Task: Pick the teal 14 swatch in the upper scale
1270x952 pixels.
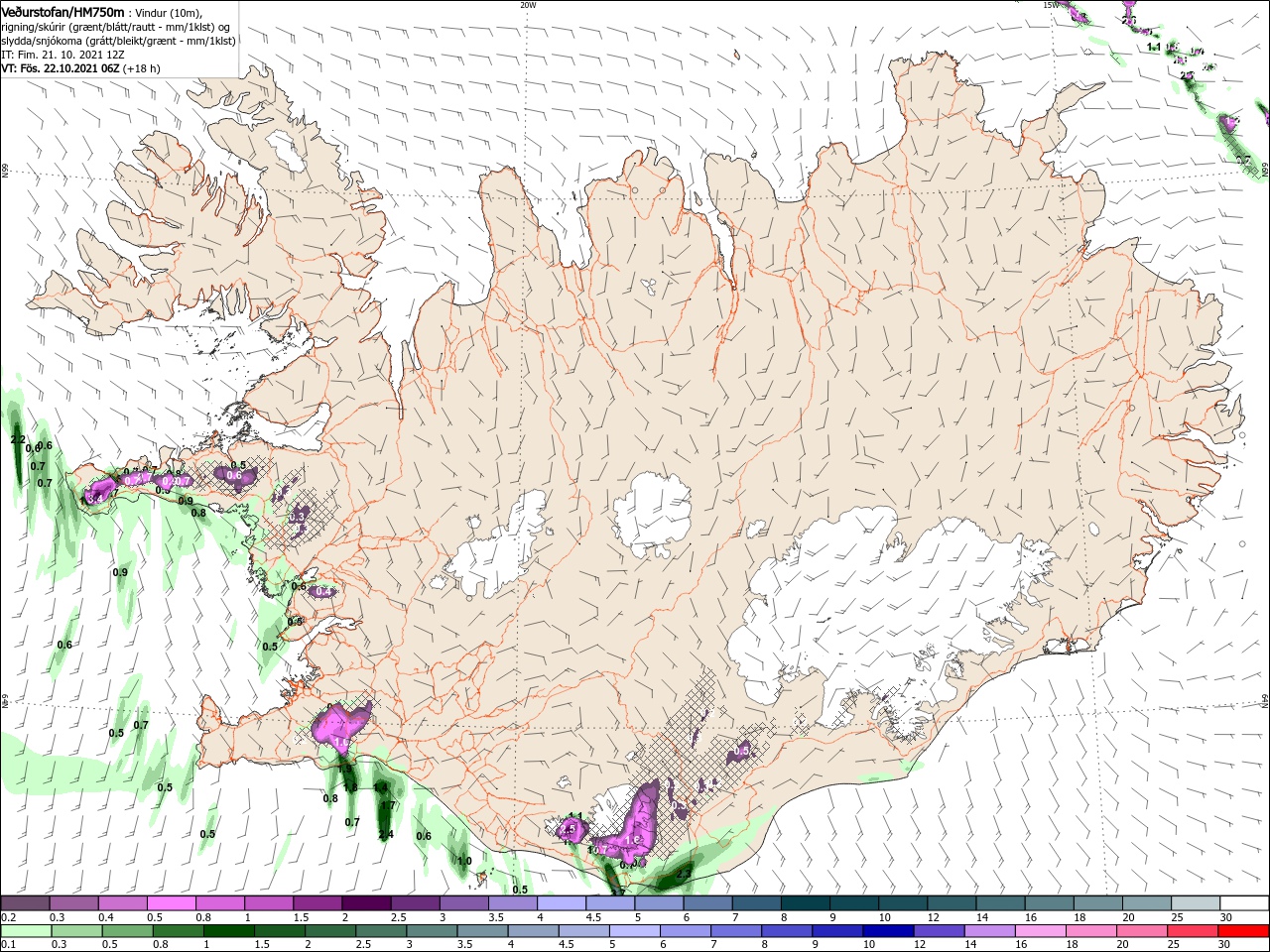Action: 998,903
